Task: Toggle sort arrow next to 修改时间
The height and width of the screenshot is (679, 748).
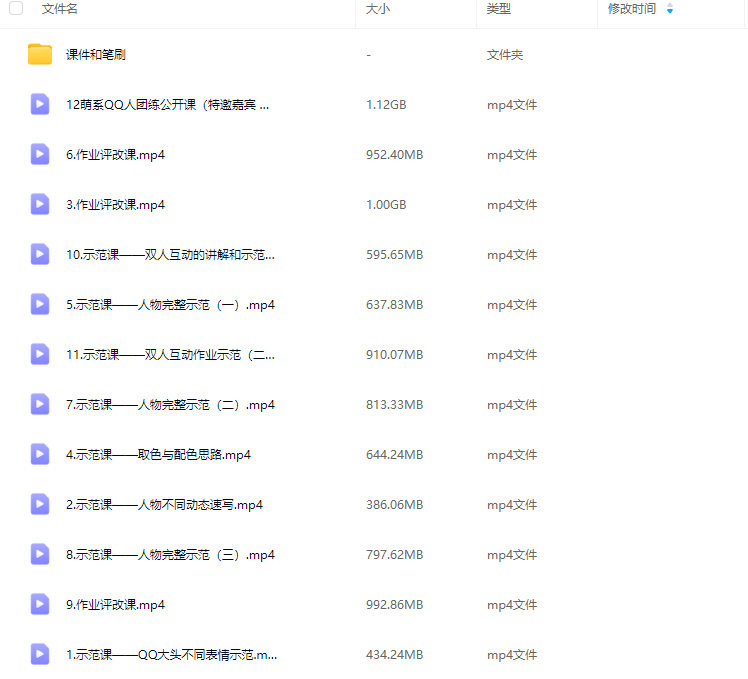Action: [x=670, y=9]
